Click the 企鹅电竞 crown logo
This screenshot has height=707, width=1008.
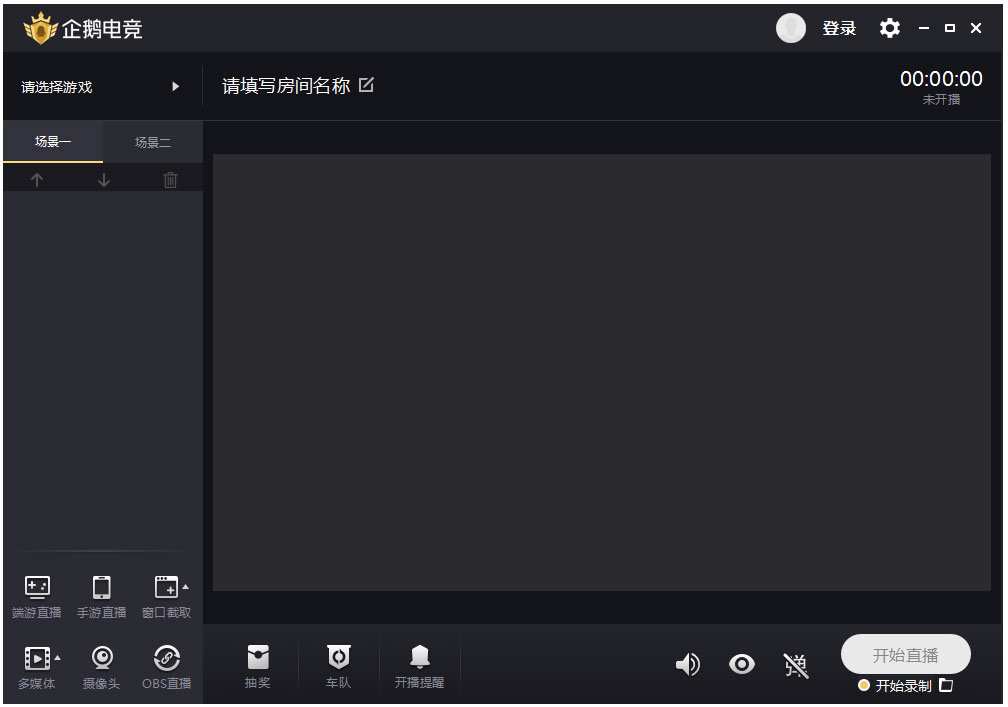(40, 28)
